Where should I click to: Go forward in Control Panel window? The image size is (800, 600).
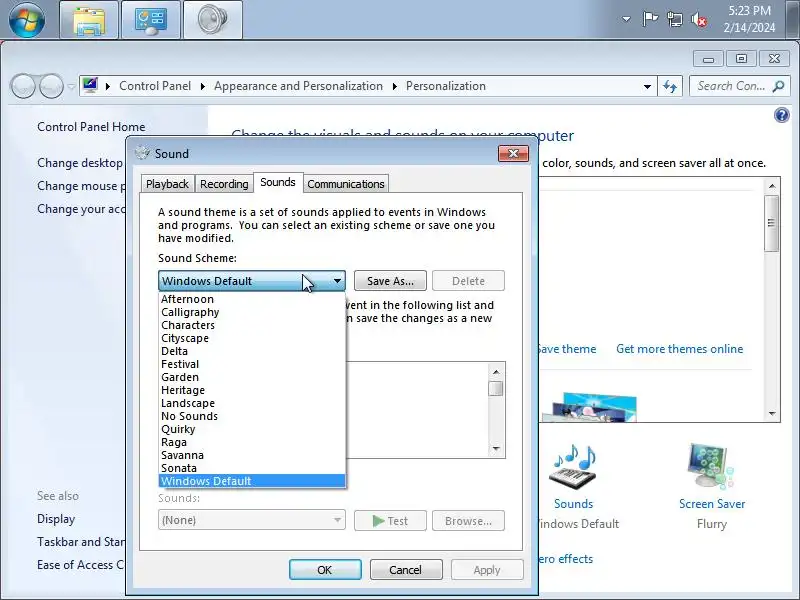[51, 86]
